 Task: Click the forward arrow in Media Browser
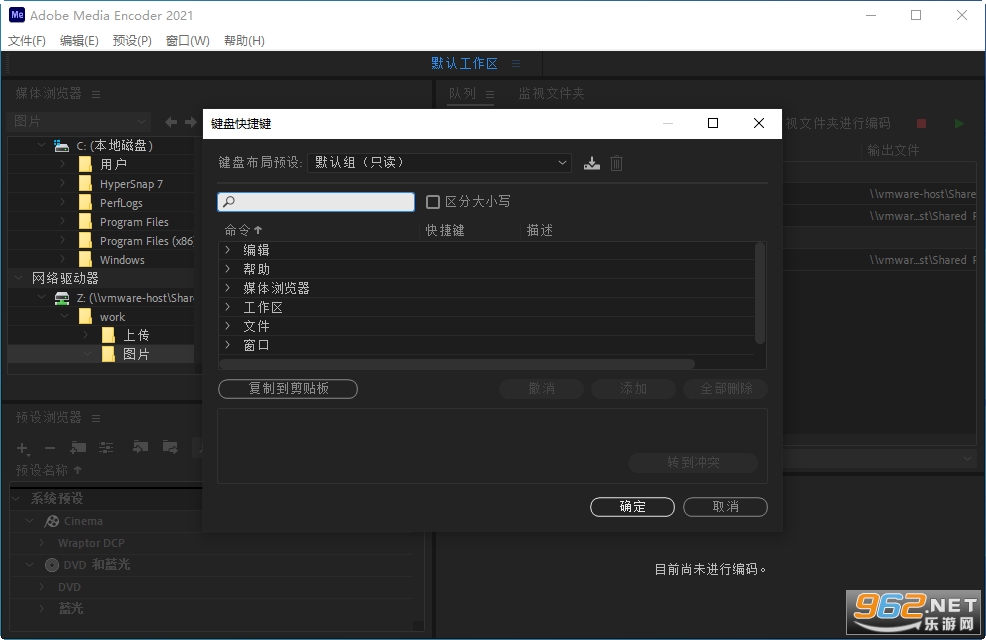pyautogui.click(x=191, y=122)
